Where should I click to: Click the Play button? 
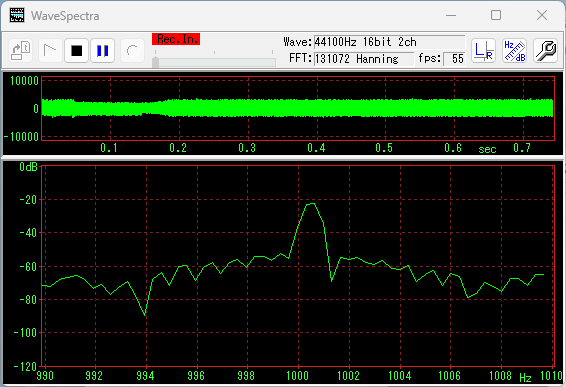point(50,51)
